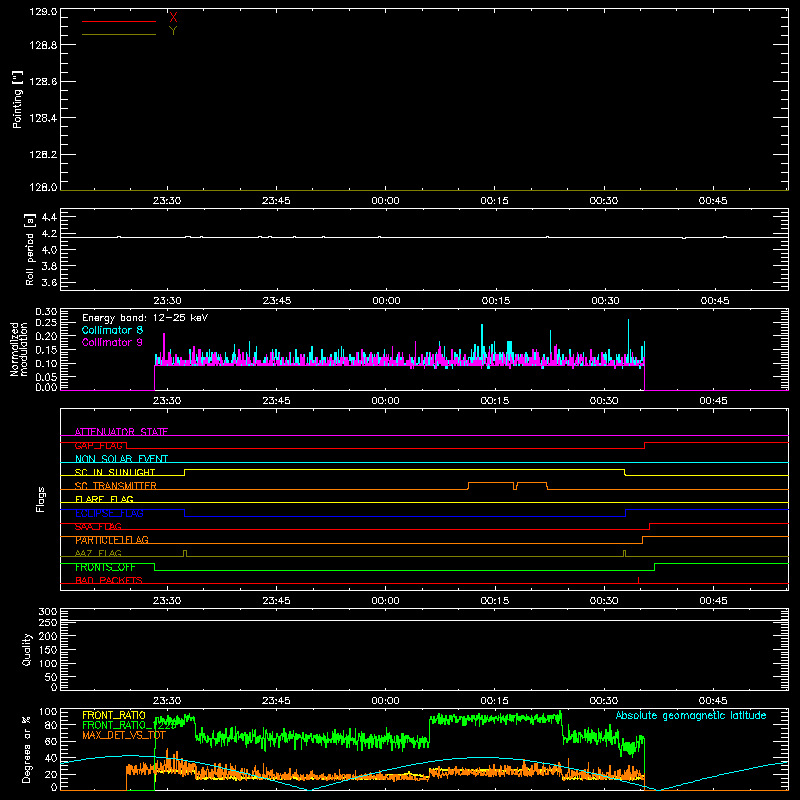Click the ATTENUATOR_STATE flag label

tap(121, 432)
